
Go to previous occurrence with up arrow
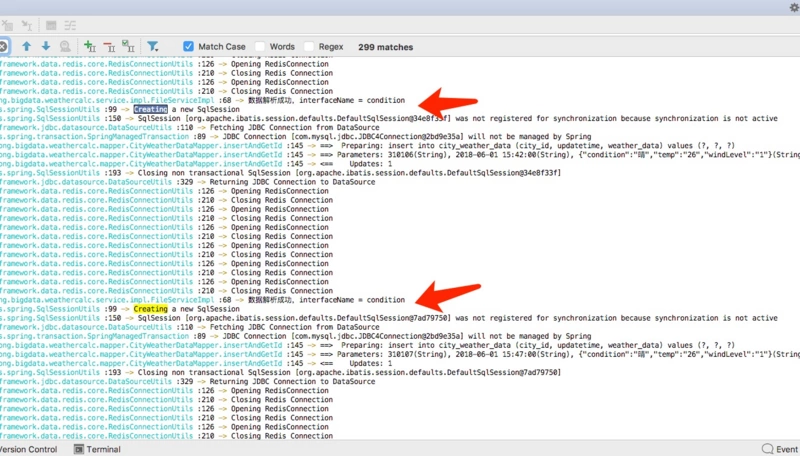point(26,46)
